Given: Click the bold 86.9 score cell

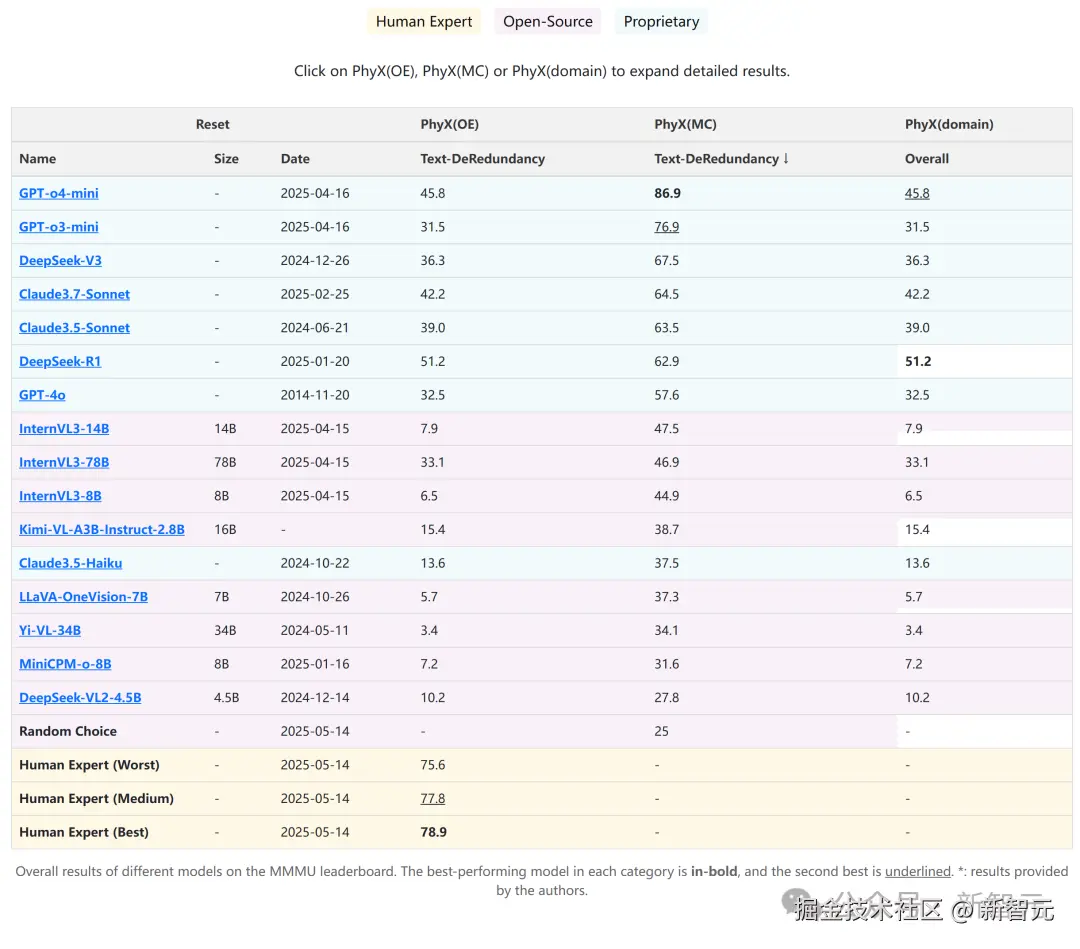Looking at the screenshot, I should [x=667, y=194].
